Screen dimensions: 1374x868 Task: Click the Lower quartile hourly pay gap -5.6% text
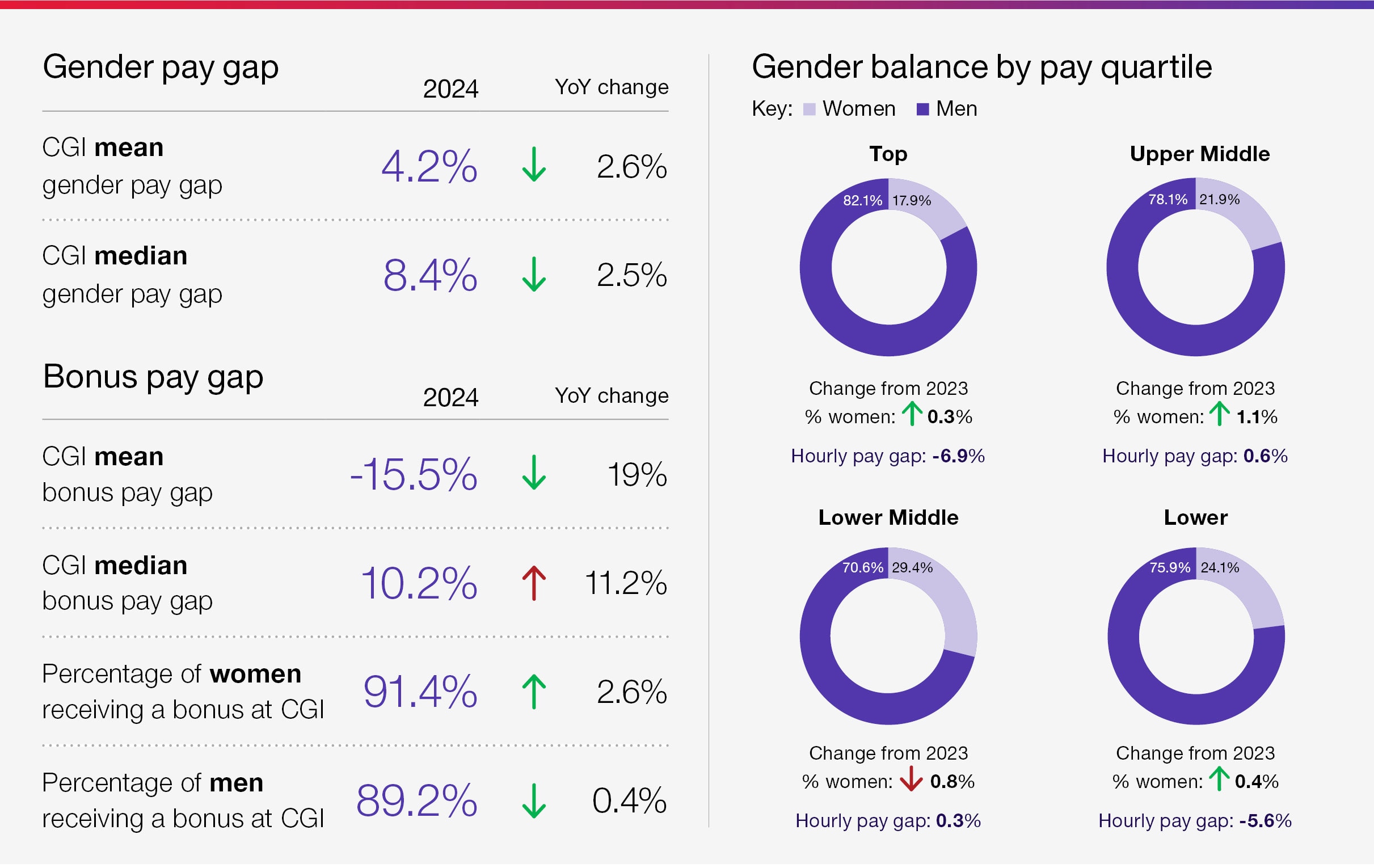coord(1195,821)
